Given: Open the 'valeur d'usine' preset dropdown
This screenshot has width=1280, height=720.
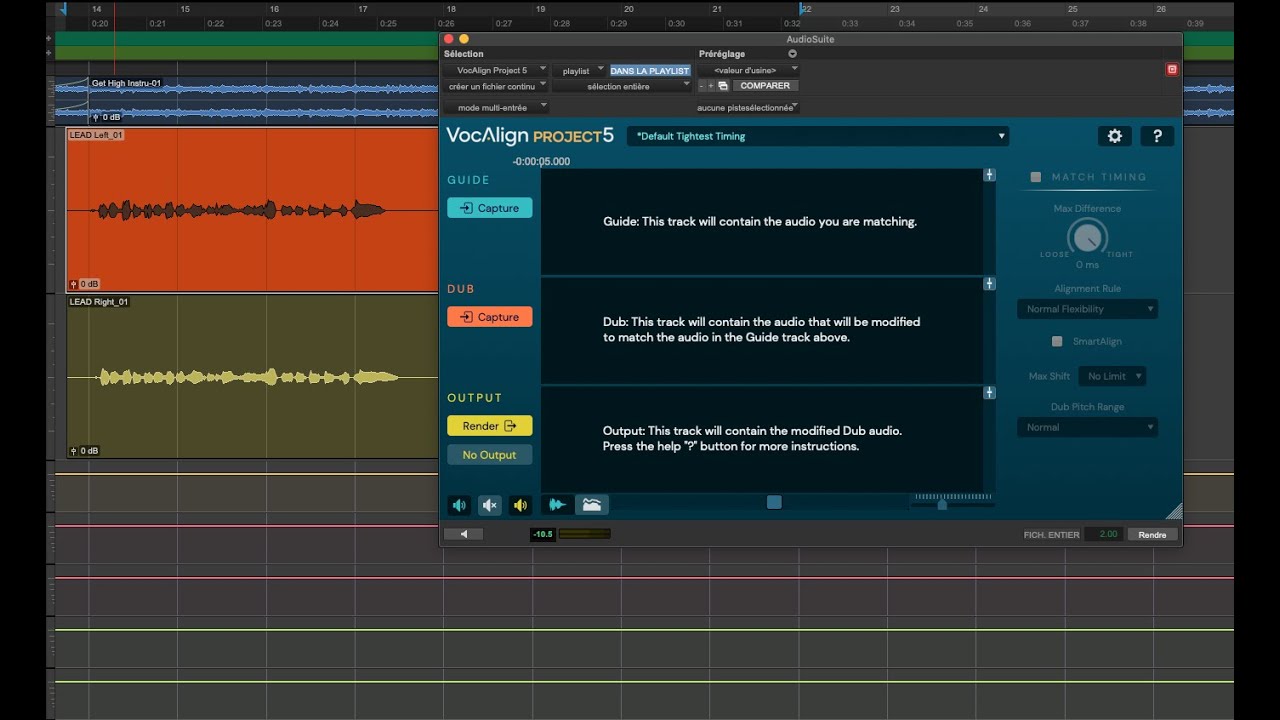Looking at the screenshot, I should point(748,70).
